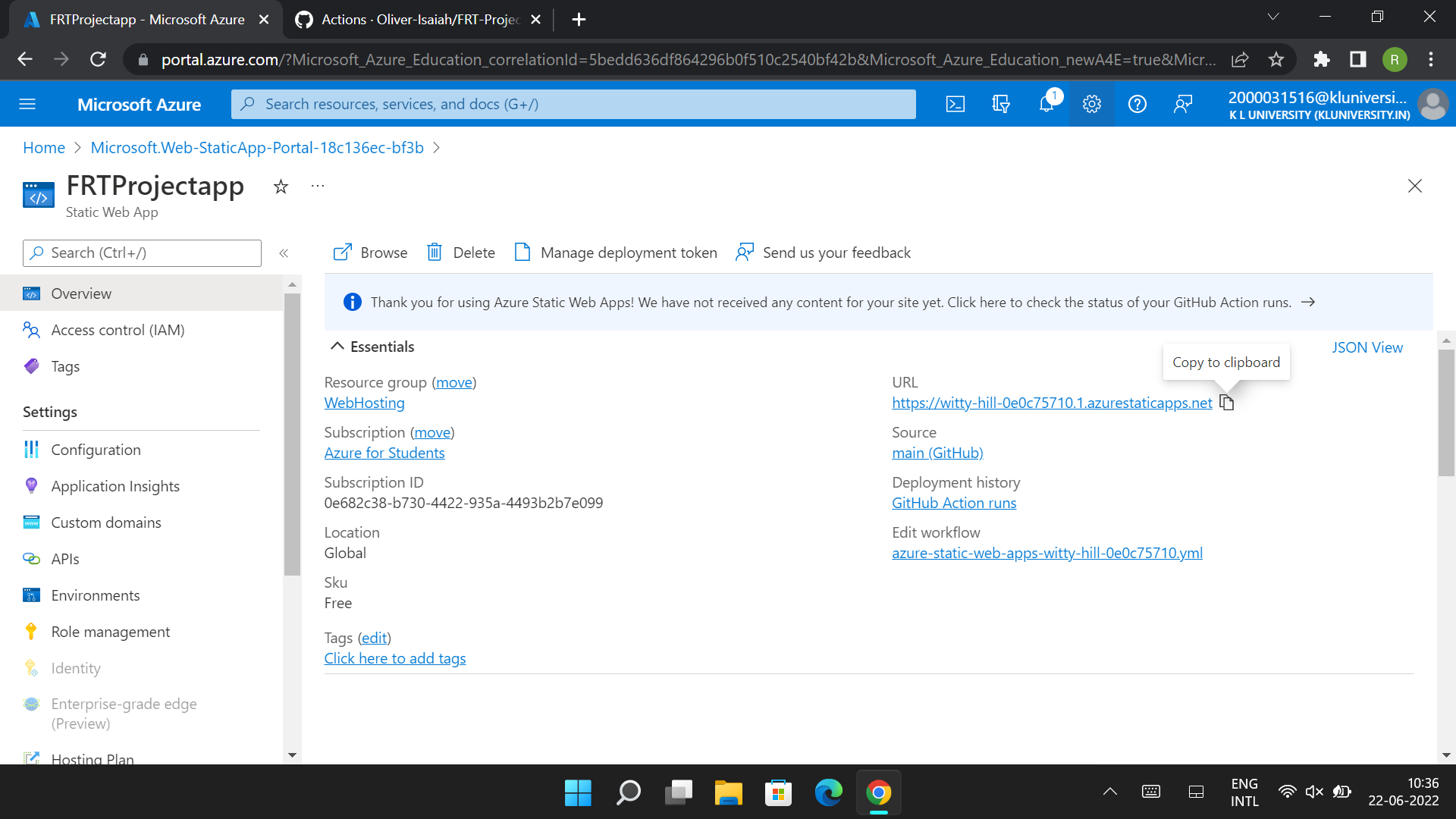Viewport: 1456px width, 819px height.
Task: Open Role management
Action: [x=141, y=632]
